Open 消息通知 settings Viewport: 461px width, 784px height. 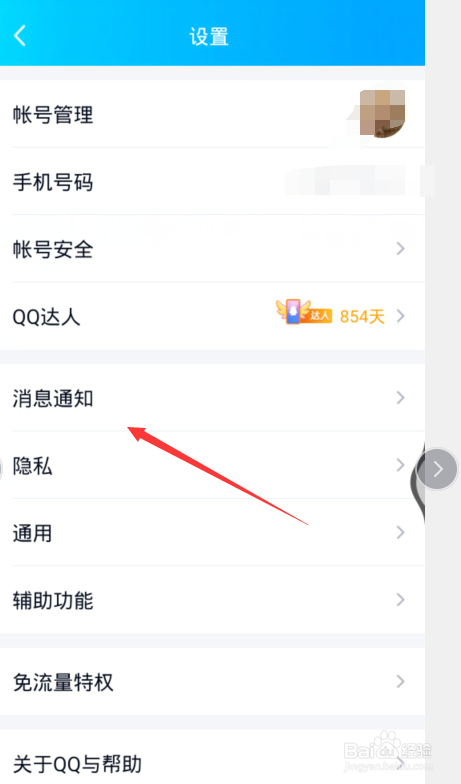[x=212, y=398]
